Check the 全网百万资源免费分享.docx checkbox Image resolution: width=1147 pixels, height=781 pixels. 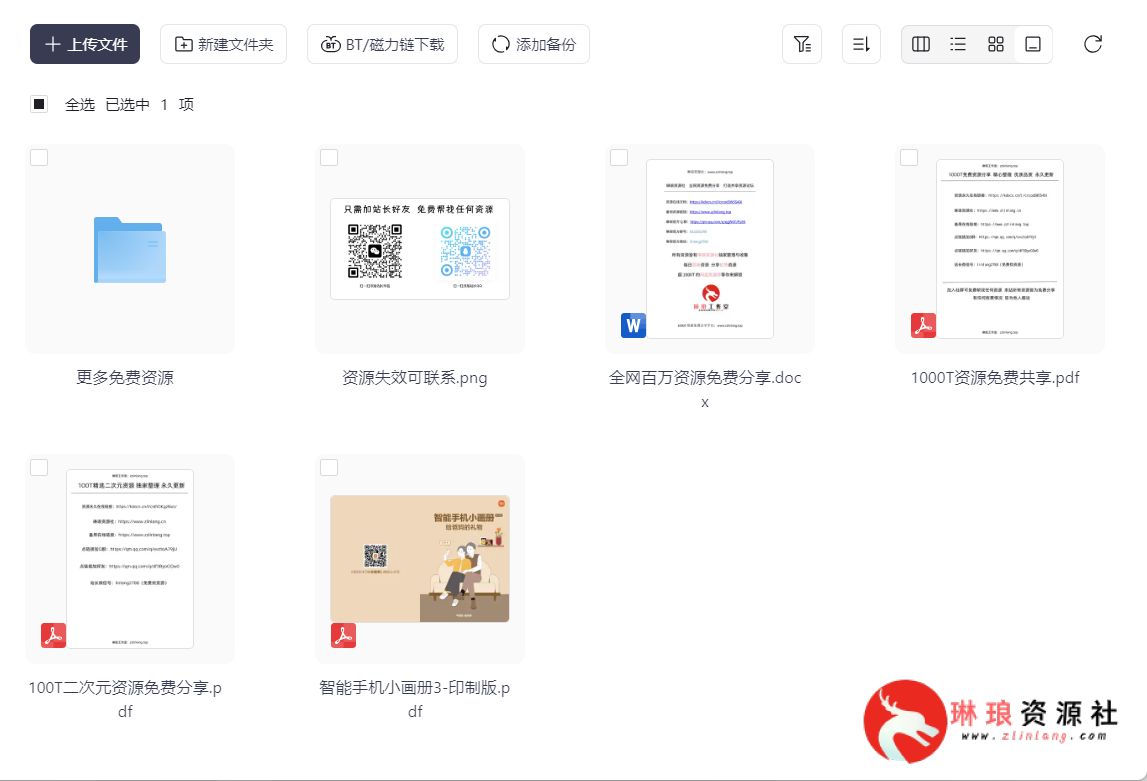[619, 157]
